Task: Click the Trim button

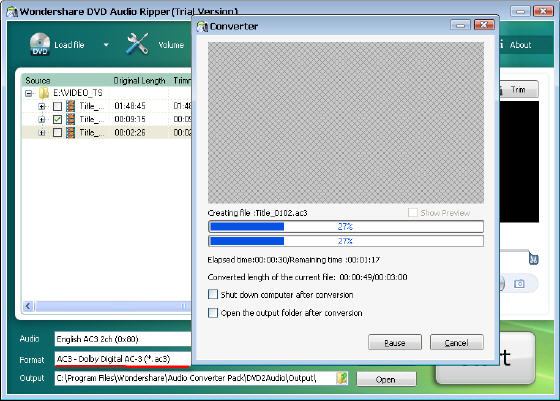Action: point(518,89)
